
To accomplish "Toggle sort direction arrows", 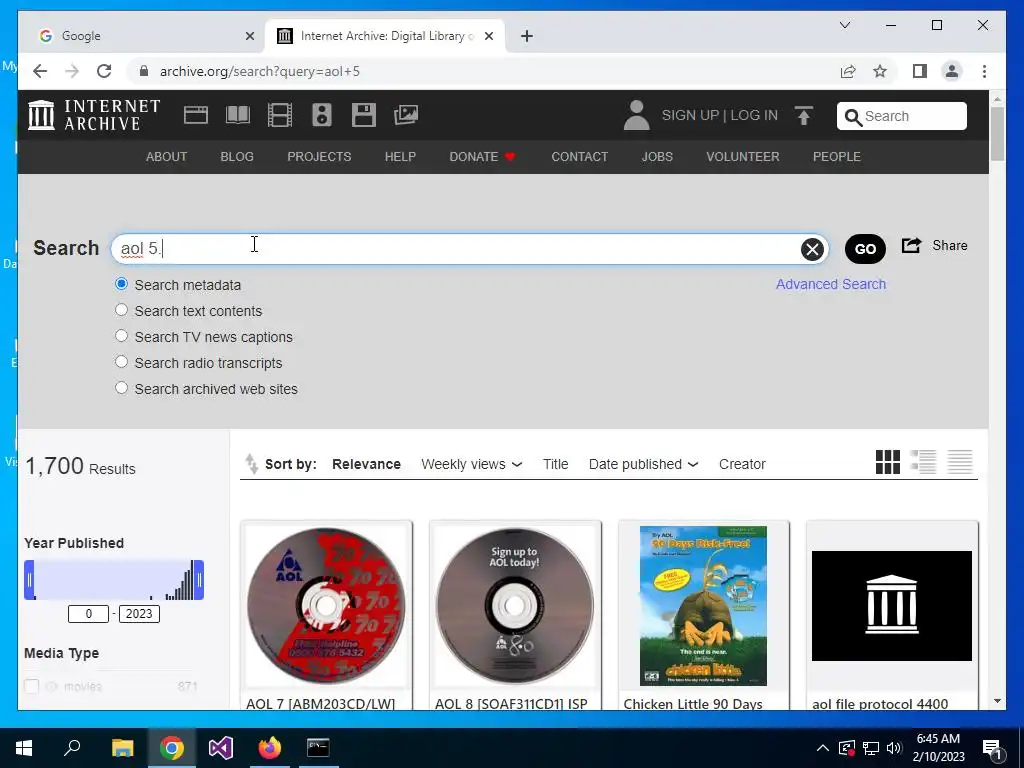I will [x=251, y=464].
